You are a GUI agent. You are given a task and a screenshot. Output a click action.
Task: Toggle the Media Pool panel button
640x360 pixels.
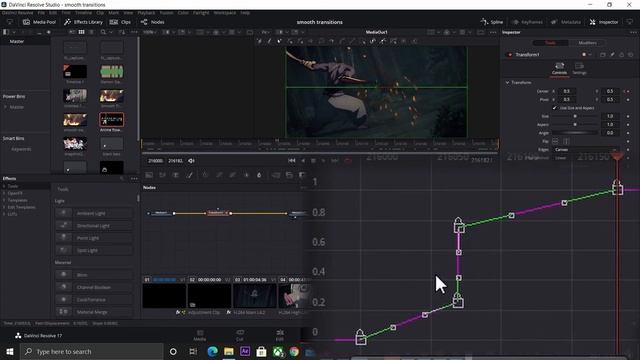point(39,22)
